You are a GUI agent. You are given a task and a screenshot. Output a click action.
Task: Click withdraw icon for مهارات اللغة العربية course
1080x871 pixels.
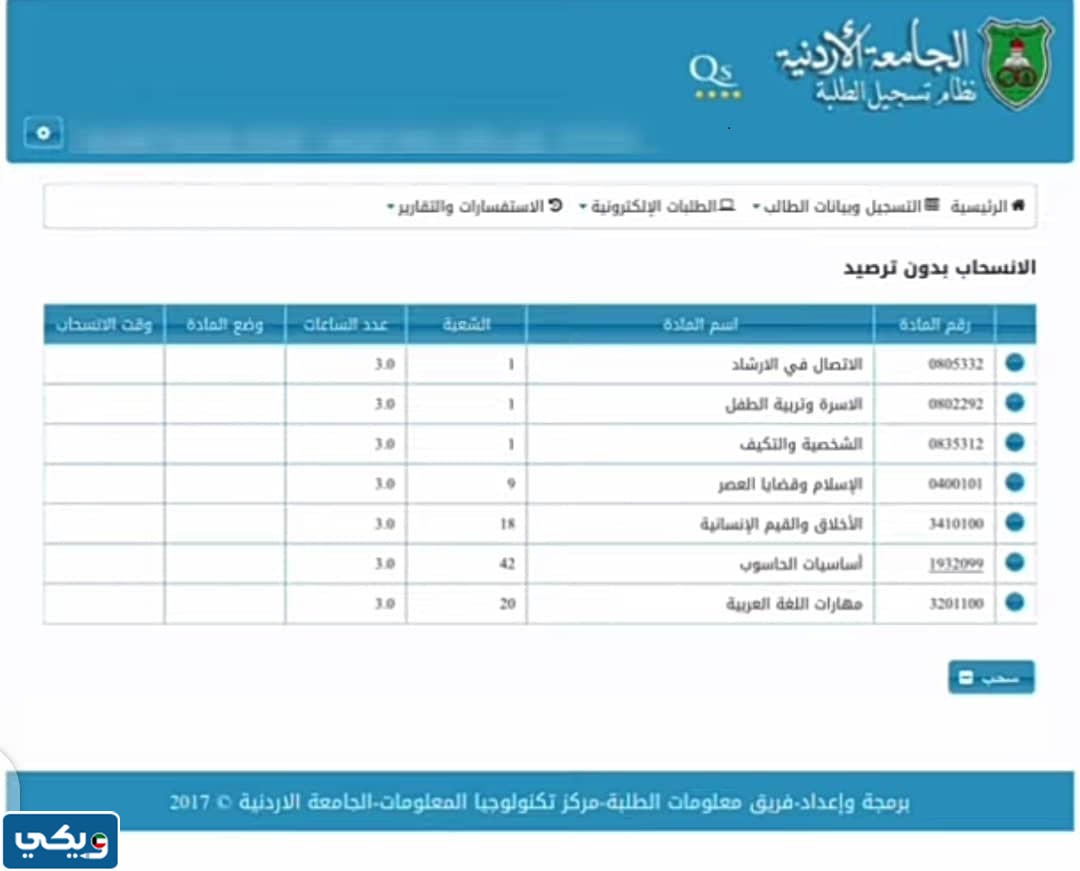click(x=1014, y=603)
